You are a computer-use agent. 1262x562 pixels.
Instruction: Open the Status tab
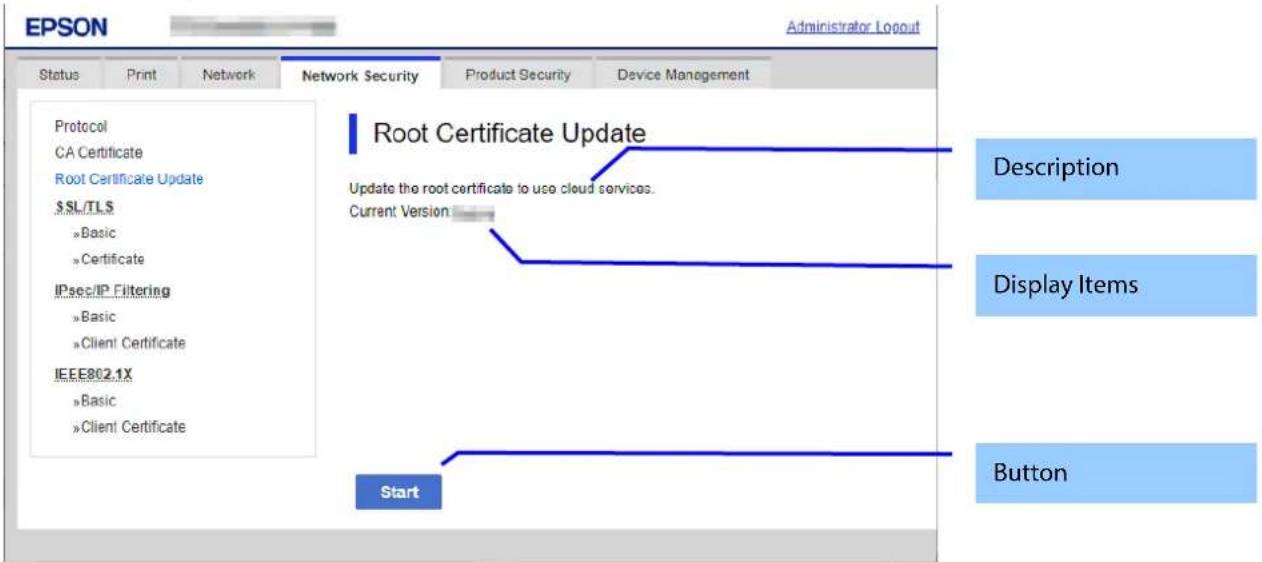tap(58, 75)
